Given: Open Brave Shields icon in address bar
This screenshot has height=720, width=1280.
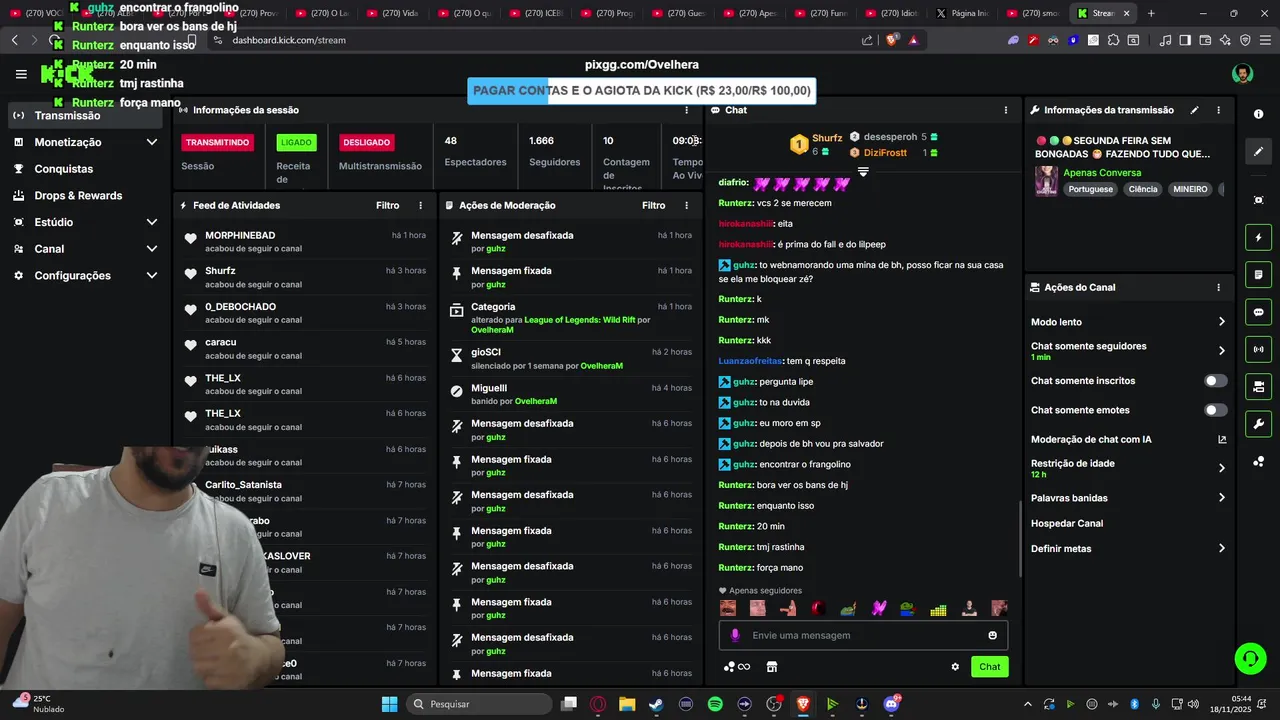Looking at the screenshot, I should click(x=892, y=40).
